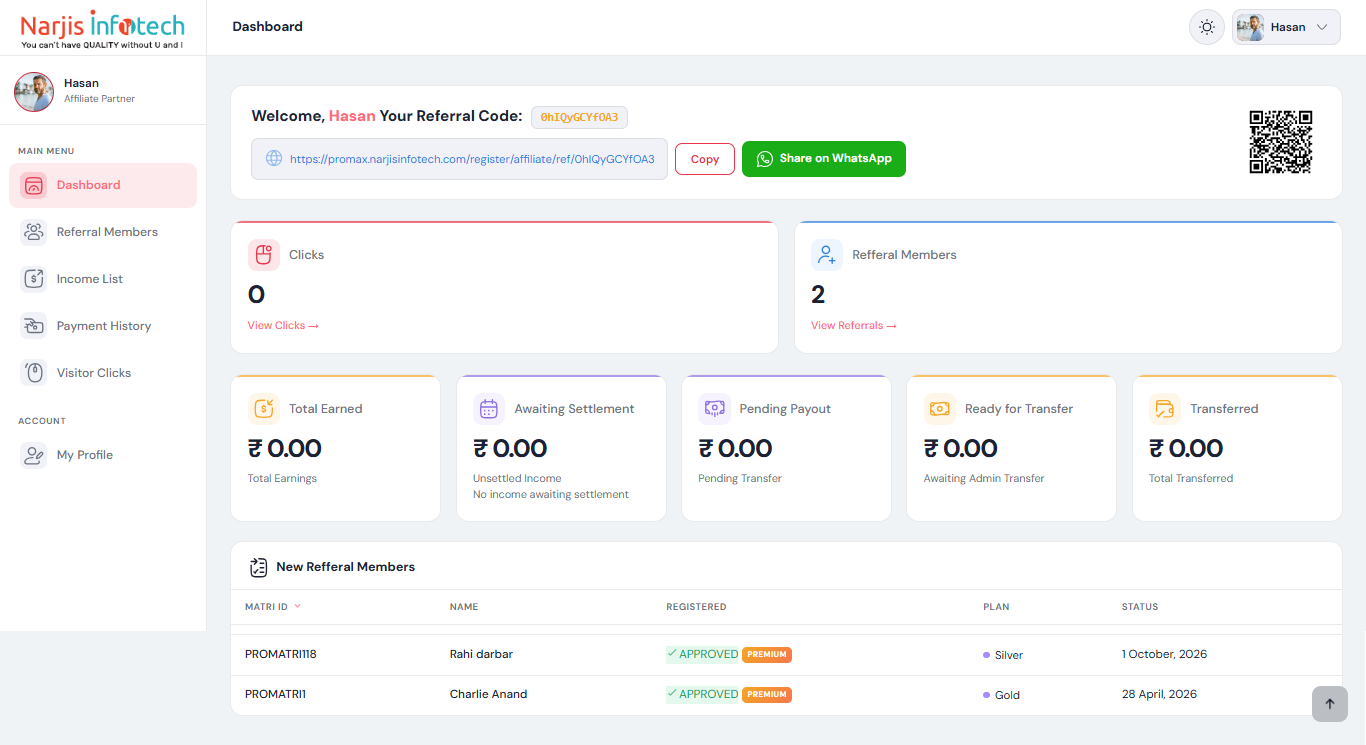The image size is (1366, 745).
Task: Copy the referral link with Copy button
Action: (705, 159)
